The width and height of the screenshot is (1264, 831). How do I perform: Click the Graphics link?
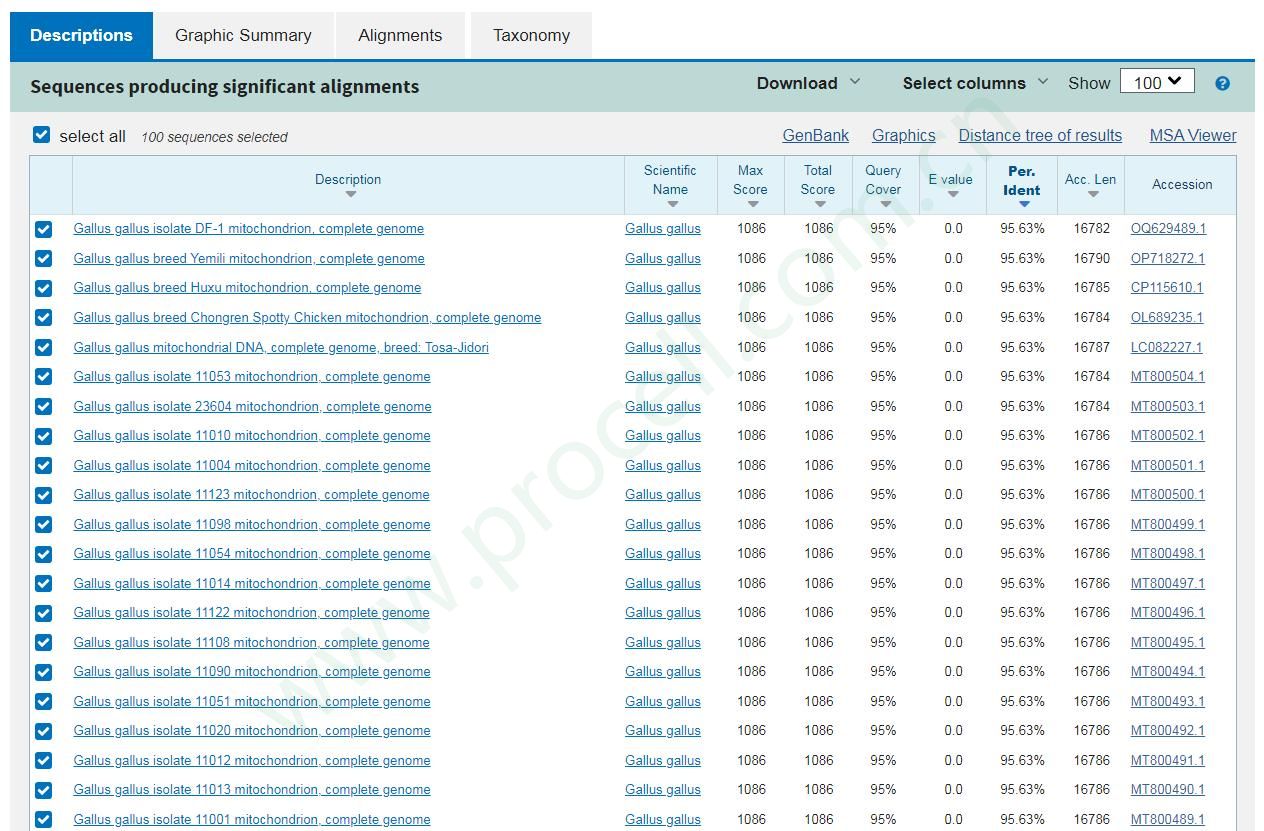pos(903,135)
